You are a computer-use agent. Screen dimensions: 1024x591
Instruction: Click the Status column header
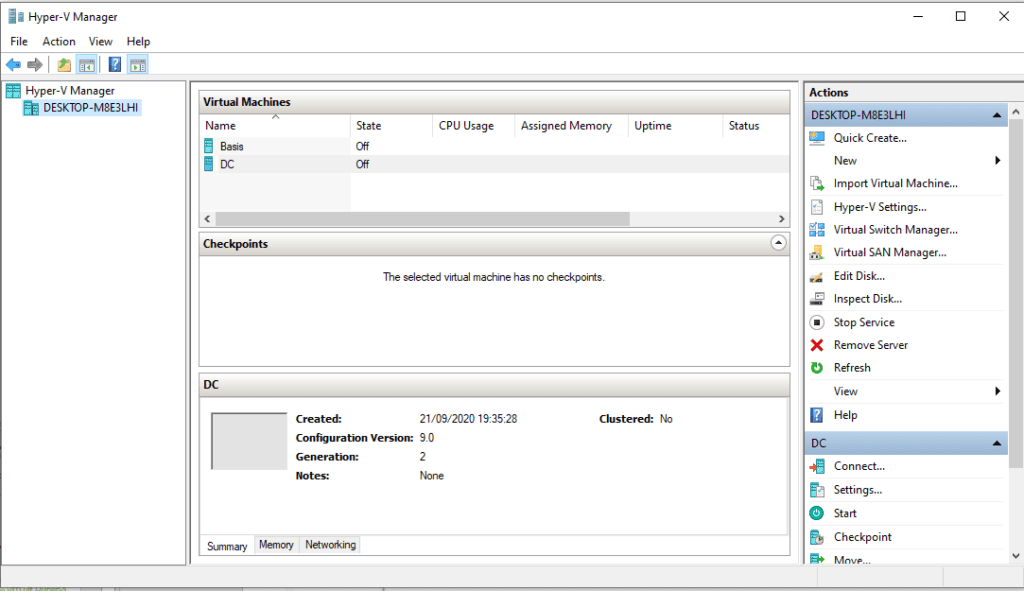[756, 125]
